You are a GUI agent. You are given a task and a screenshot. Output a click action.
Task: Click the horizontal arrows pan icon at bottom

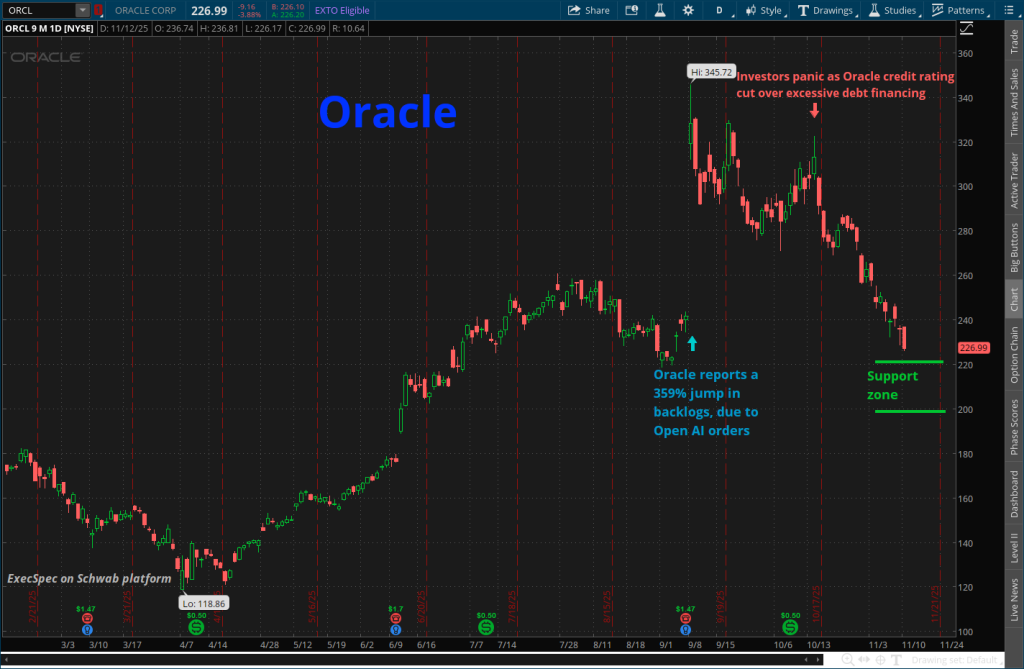point(864,660)
